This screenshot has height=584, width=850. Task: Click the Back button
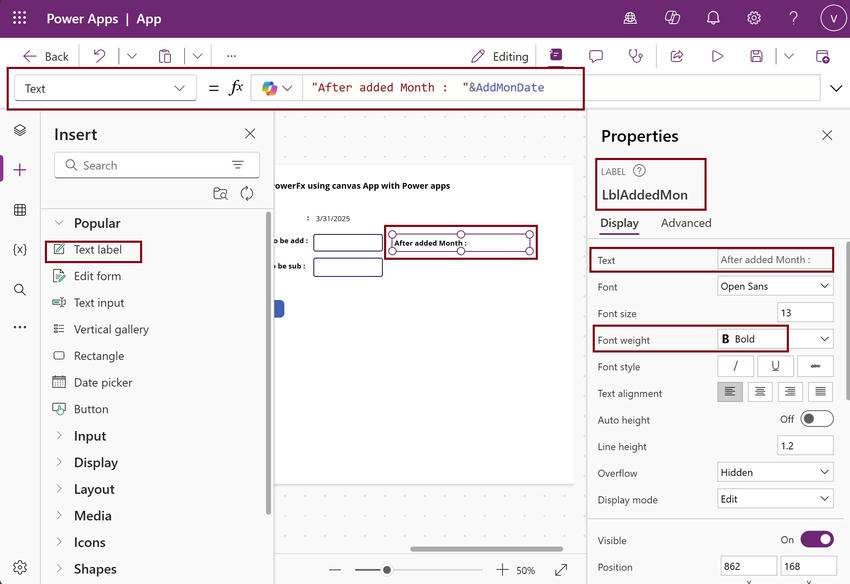pos(46,57)
